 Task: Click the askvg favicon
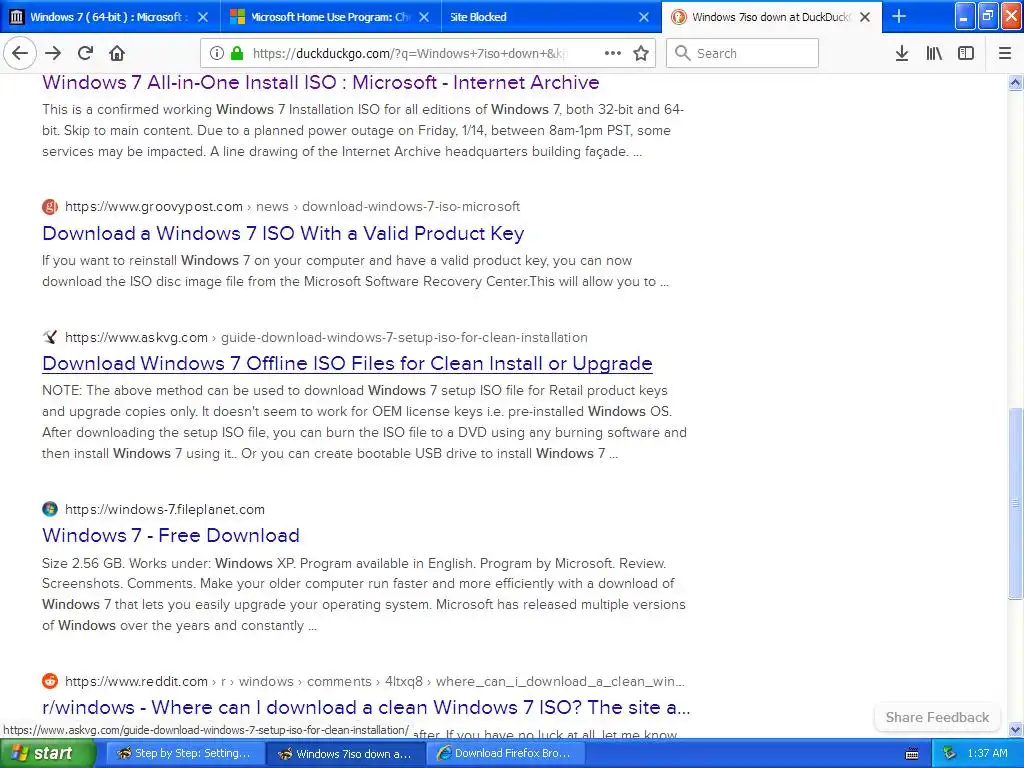click(50, 338)
